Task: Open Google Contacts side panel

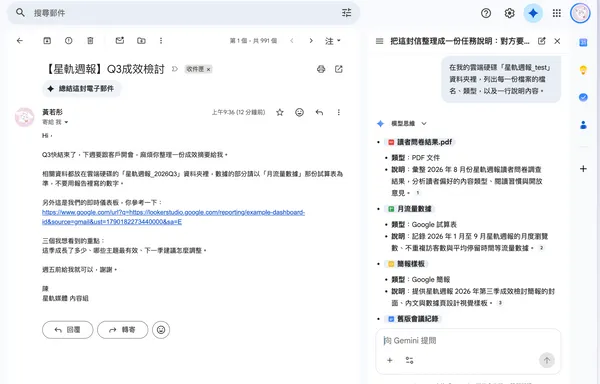Action: (583, 125)
